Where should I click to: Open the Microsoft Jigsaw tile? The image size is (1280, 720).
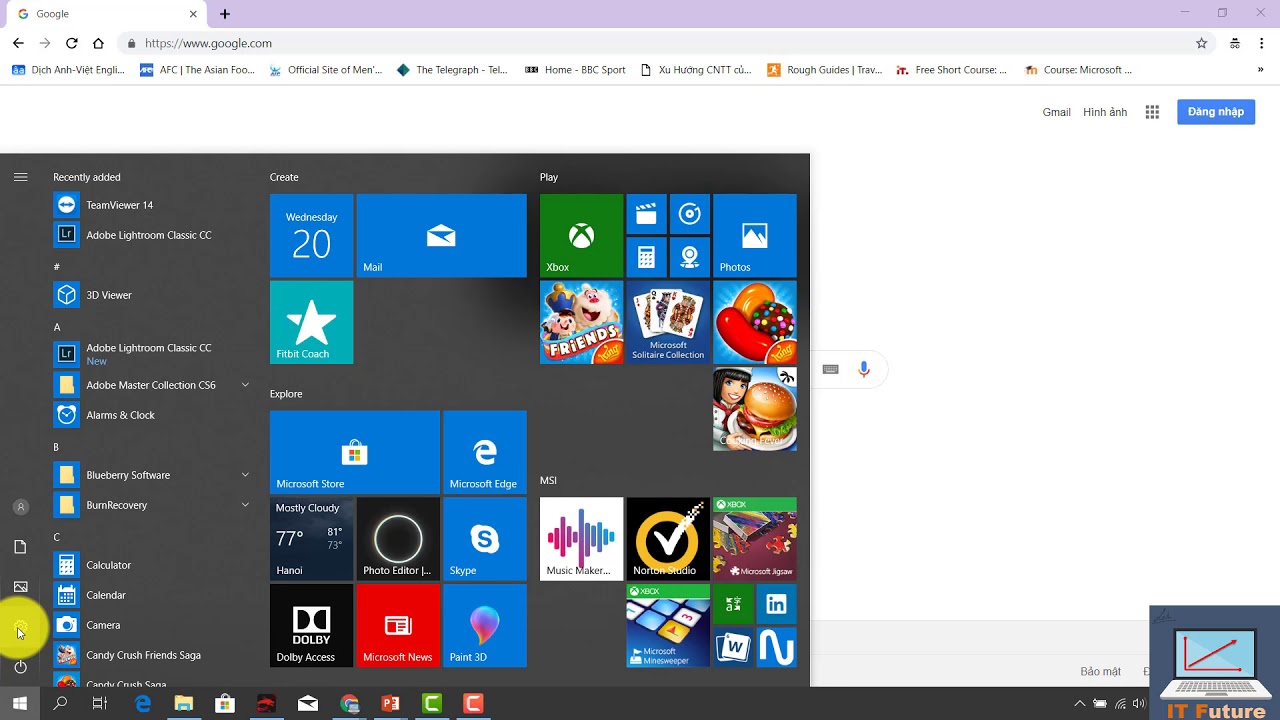pos(755,539)
